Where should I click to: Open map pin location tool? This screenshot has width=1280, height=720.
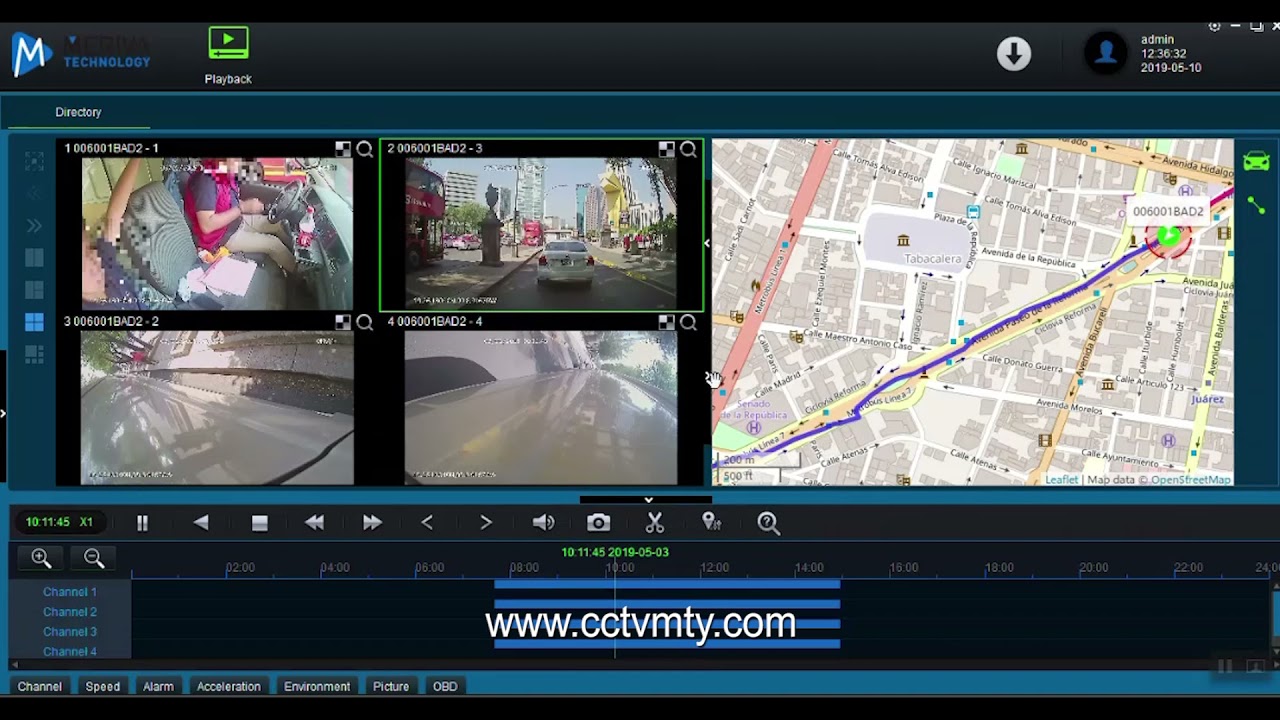tap(711, 523)
